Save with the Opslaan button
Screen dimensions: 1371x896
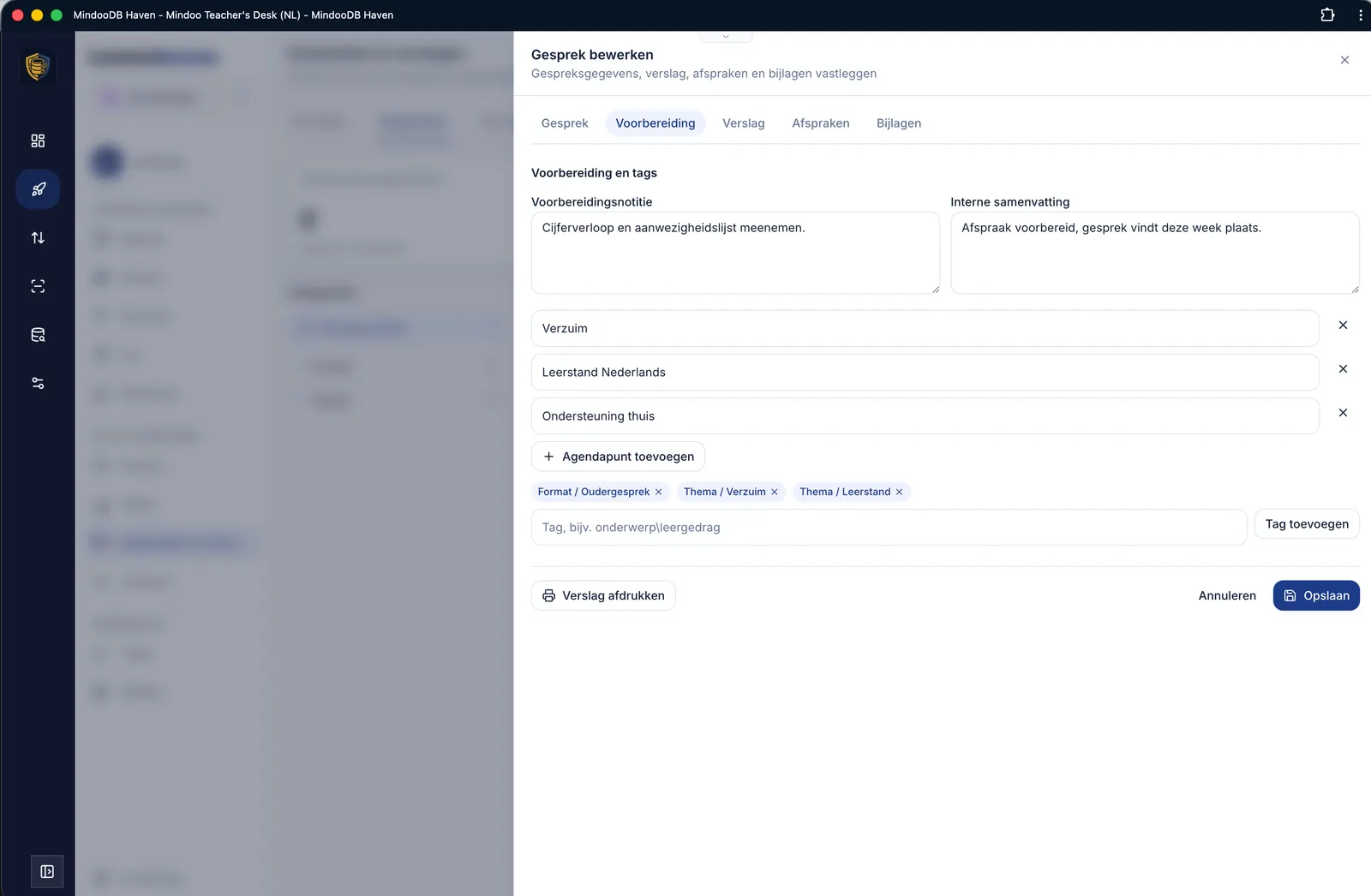(x=1316, y=595)
